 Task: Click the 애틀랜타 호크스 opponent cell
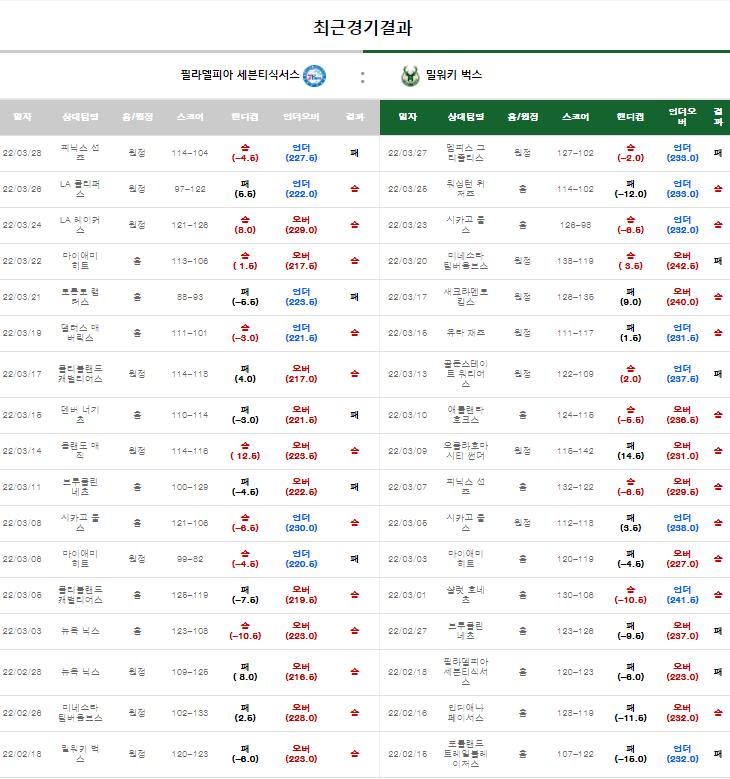[466, 415]
